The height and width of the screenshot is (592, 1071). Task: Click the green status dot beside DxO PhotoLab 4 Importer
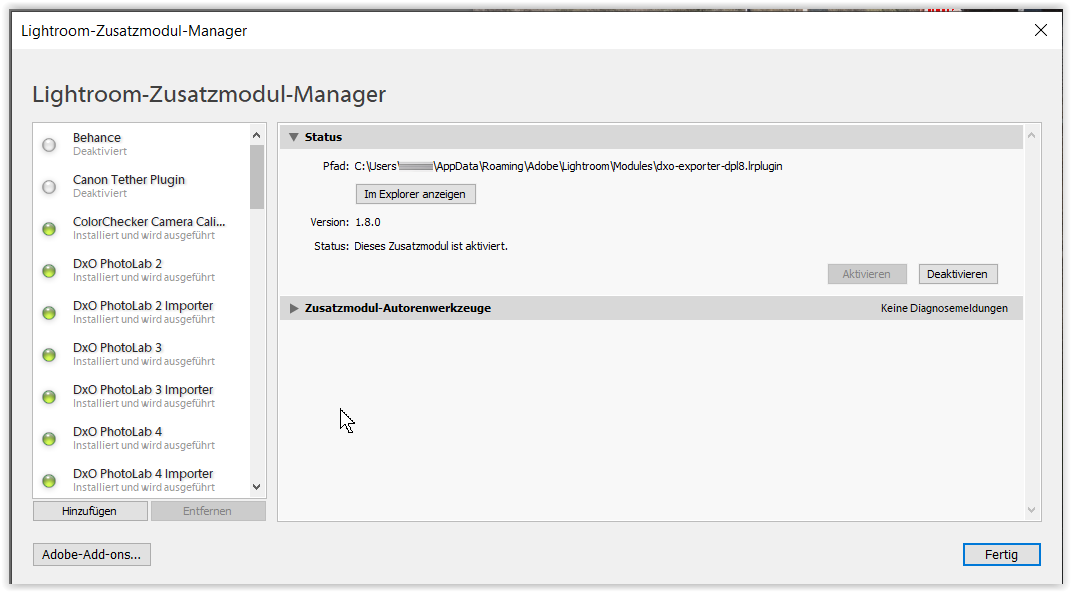point(49,481)
